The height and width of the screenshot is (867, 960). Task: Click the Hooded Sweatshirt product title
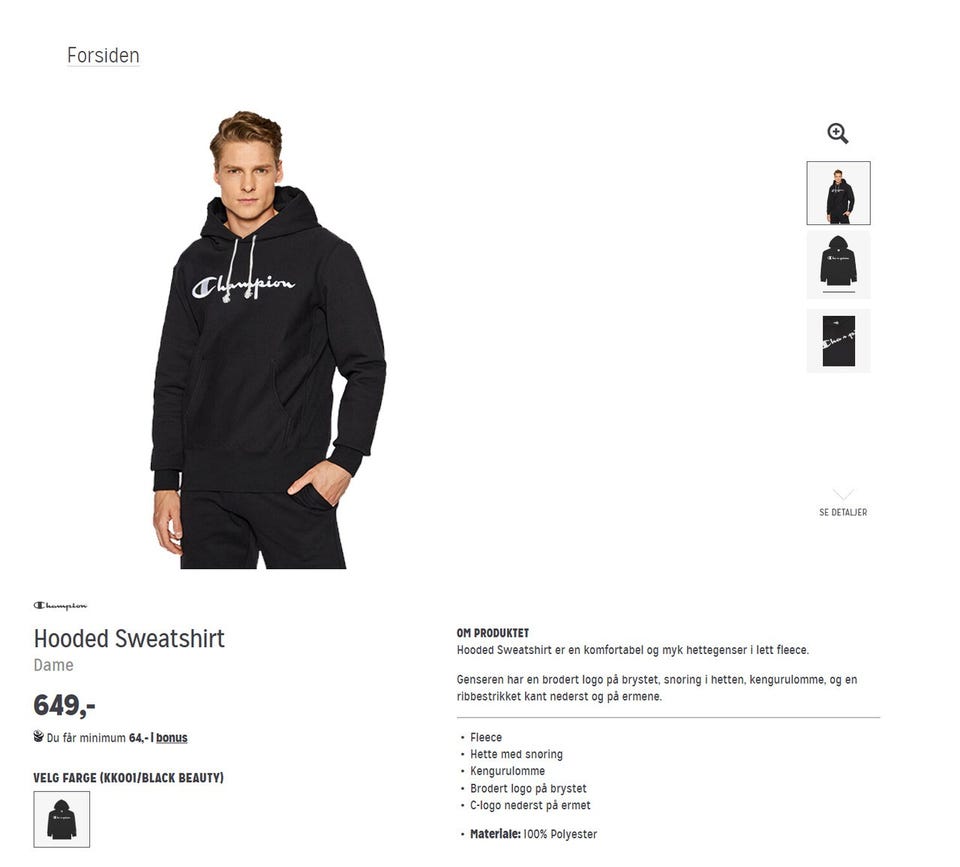tap(129, 639)
